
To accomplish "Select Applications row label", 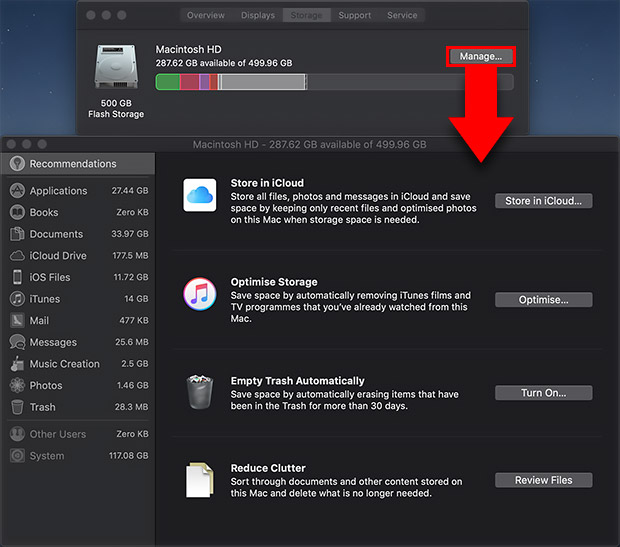I will (59, 191).
